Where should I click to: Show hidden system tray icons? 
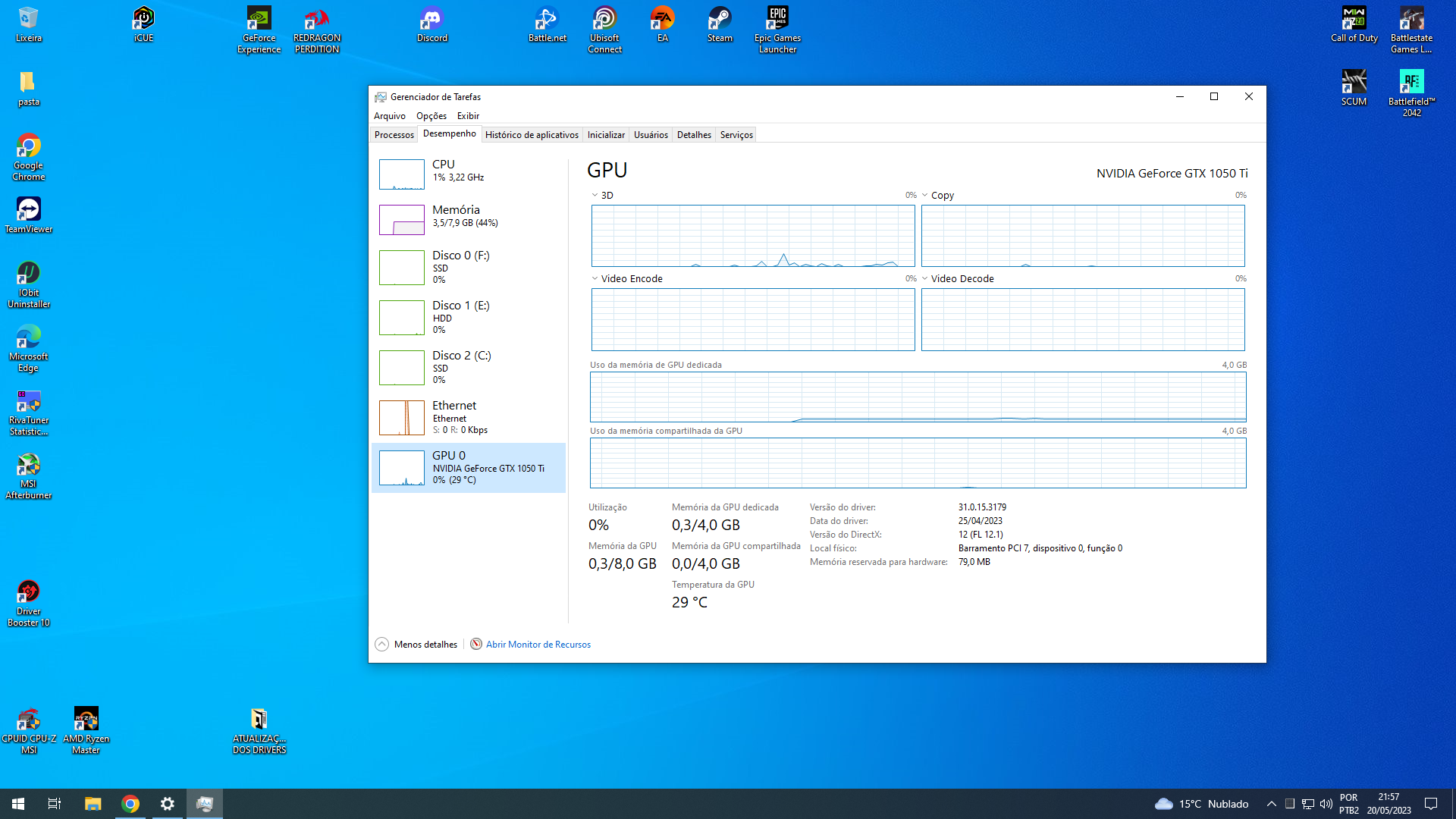(1271, 804)
